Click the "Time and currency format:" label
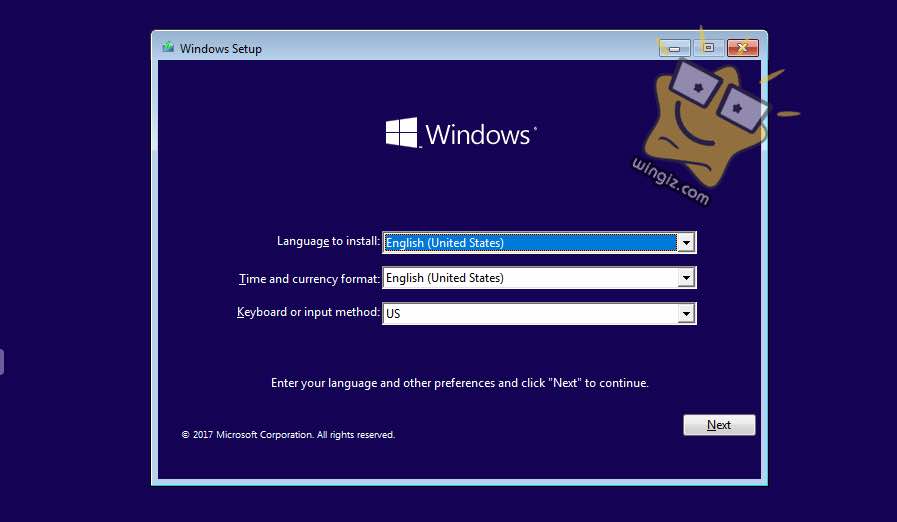 [309, 279]
